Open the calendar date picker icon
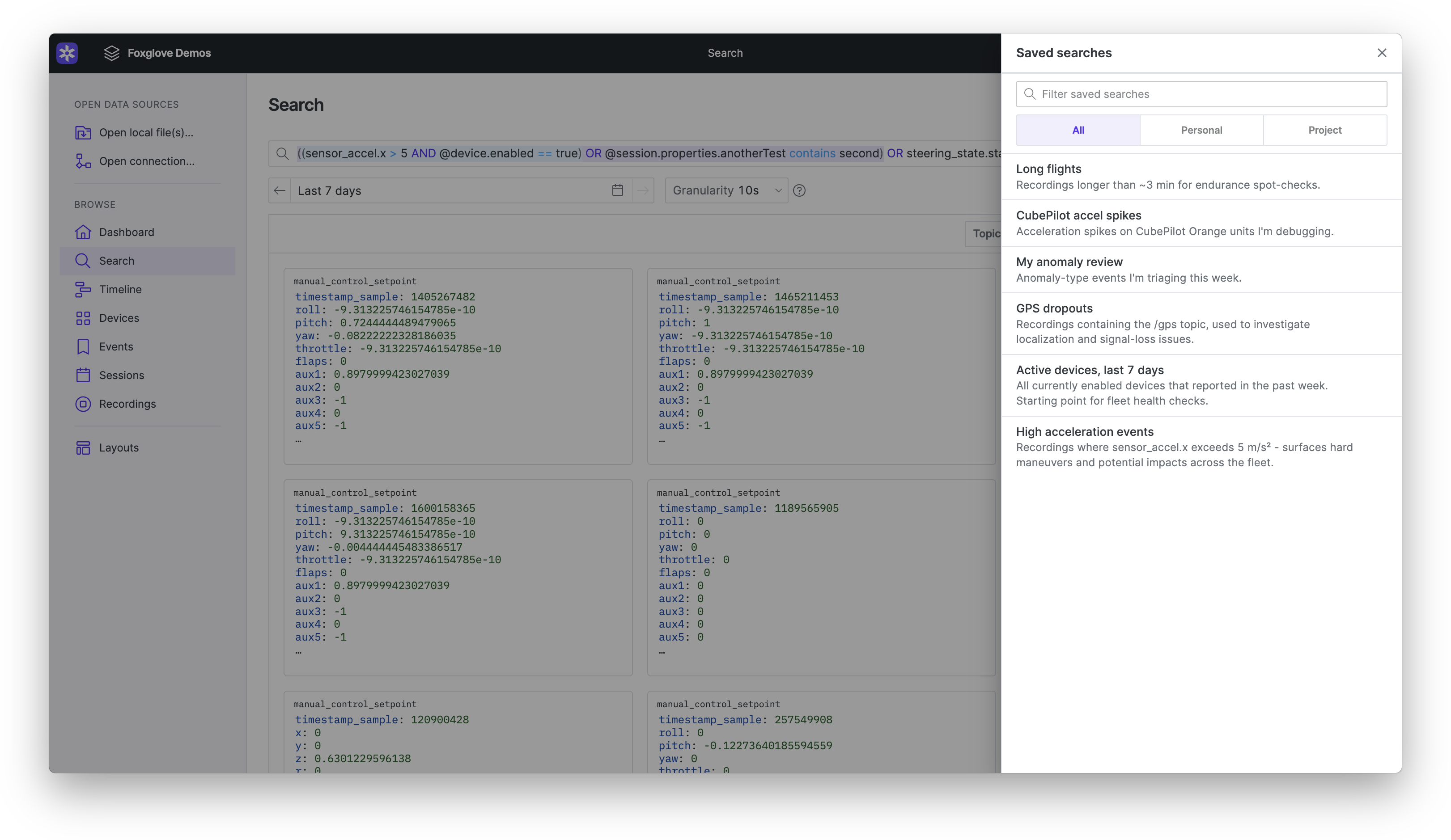This screenshot has height=840, width=1451. coord(617,190)
